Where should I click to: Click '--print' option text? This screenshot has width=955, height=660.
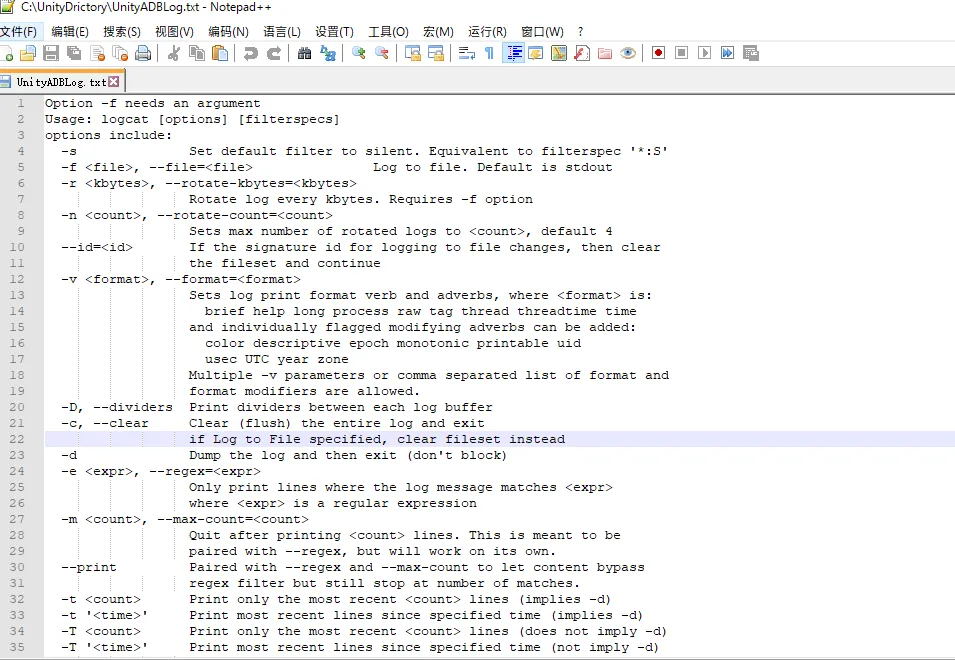tap(88, 567)
